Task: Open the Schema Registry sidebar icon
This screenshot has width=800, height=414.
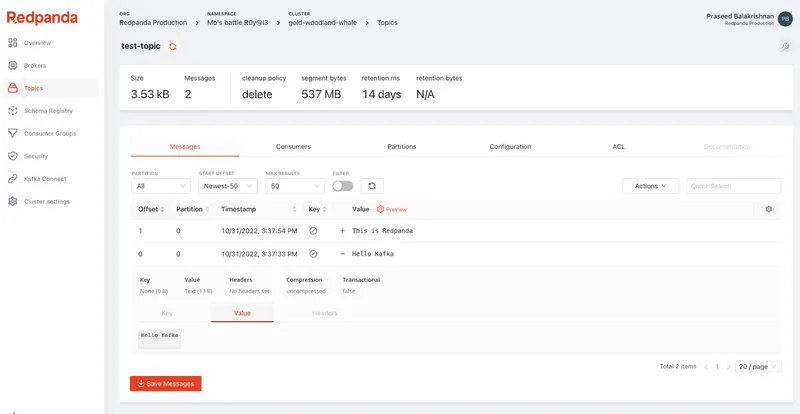Action: pyautogui.click(x=13, y=111)
